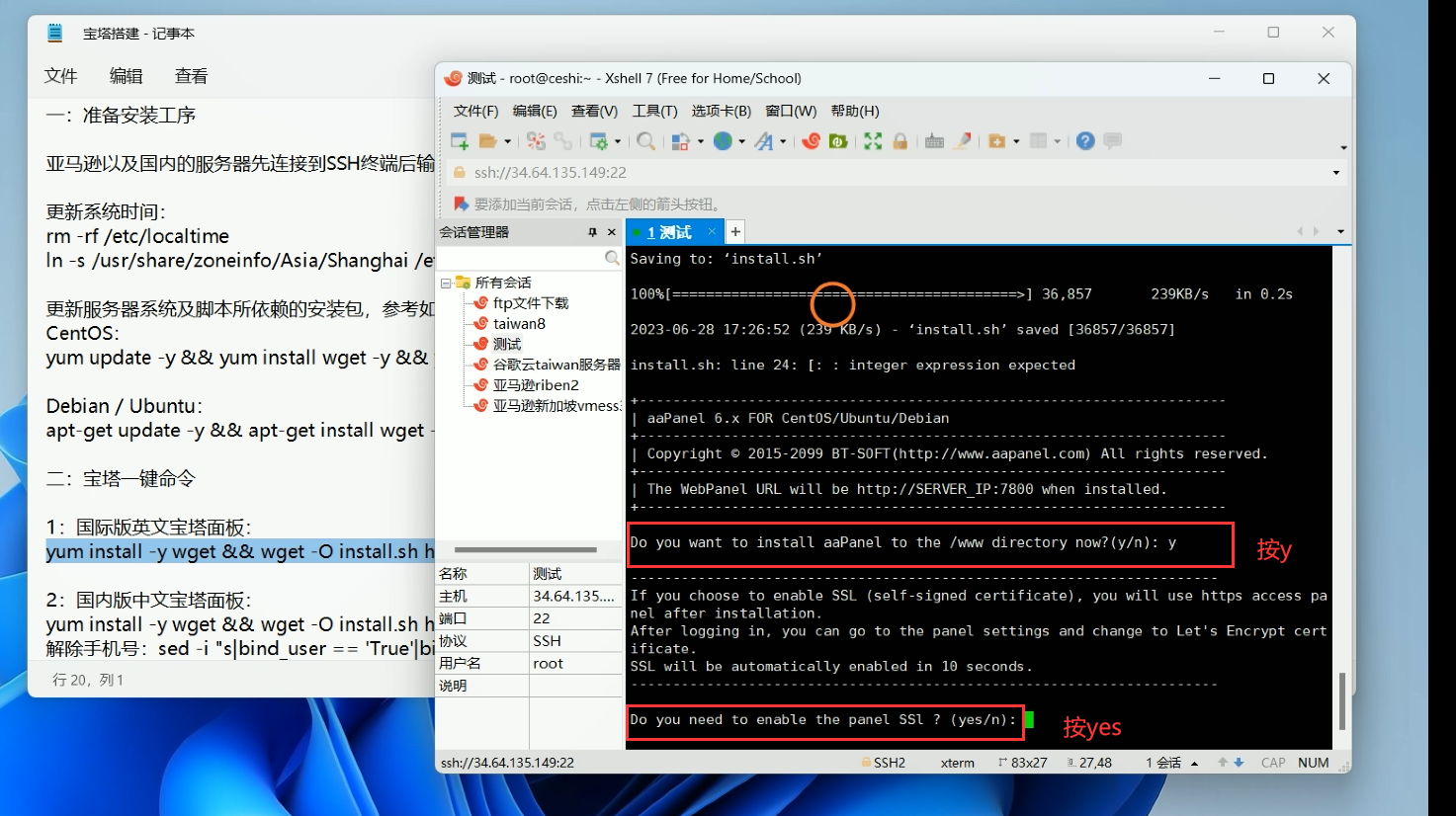The height and width of the screenshot is (816, 1456).
Task: Open the session properties gear icon
Action: [598, 141]
